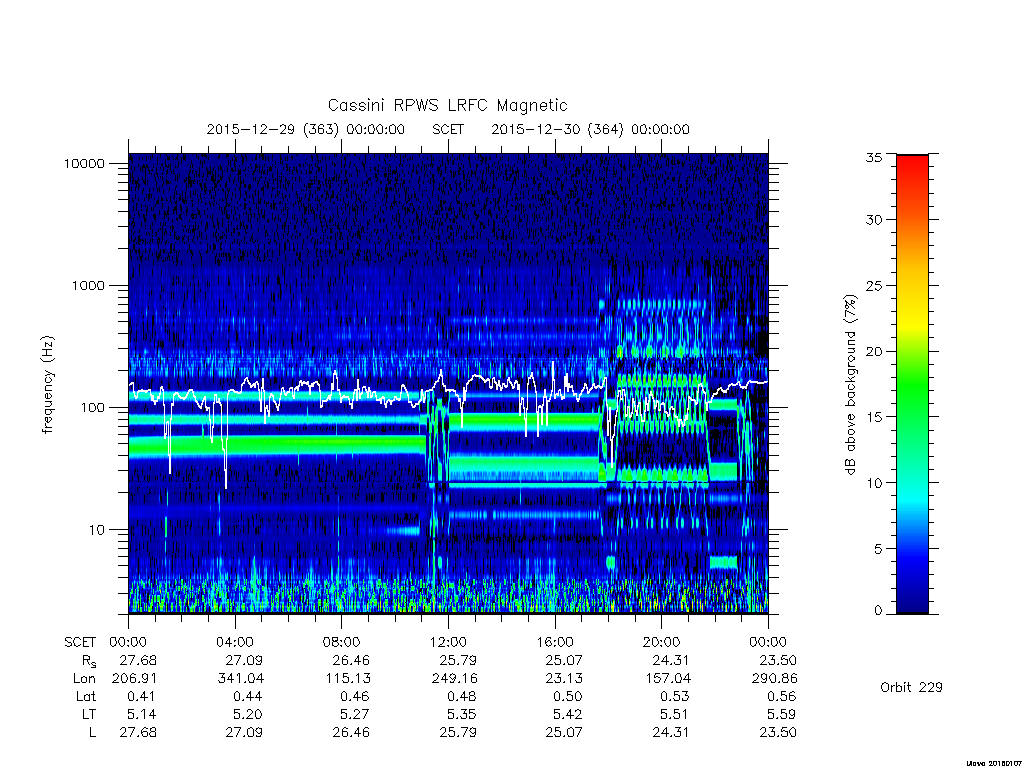
Task: Click the Lon value 23.13
Action: click(x=564, y=679)
